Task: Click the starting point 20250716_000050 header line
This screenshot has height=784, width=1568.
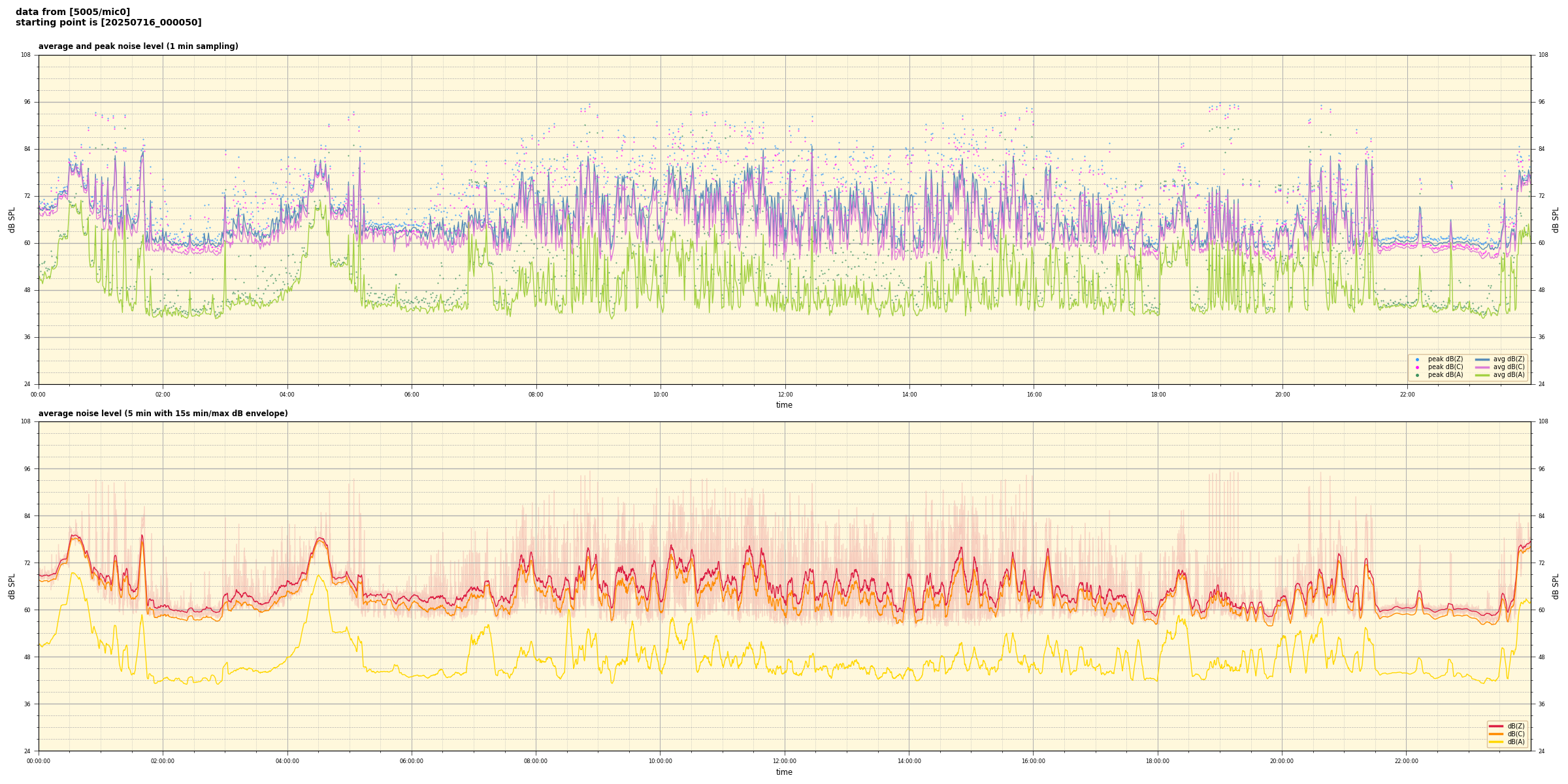Action: [108, 22]
